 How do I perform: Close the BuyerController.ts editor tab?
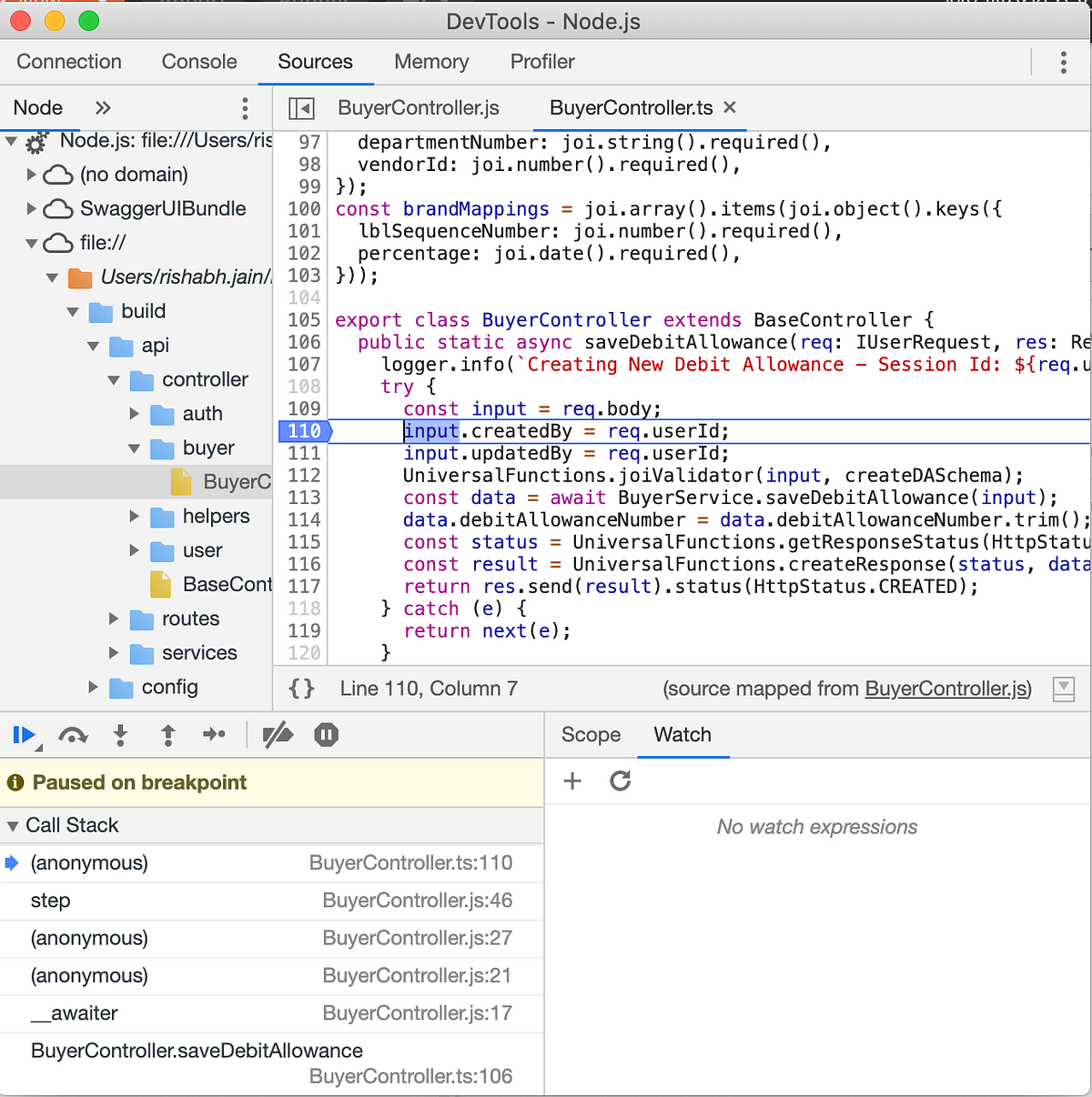[x=729, y=107]
